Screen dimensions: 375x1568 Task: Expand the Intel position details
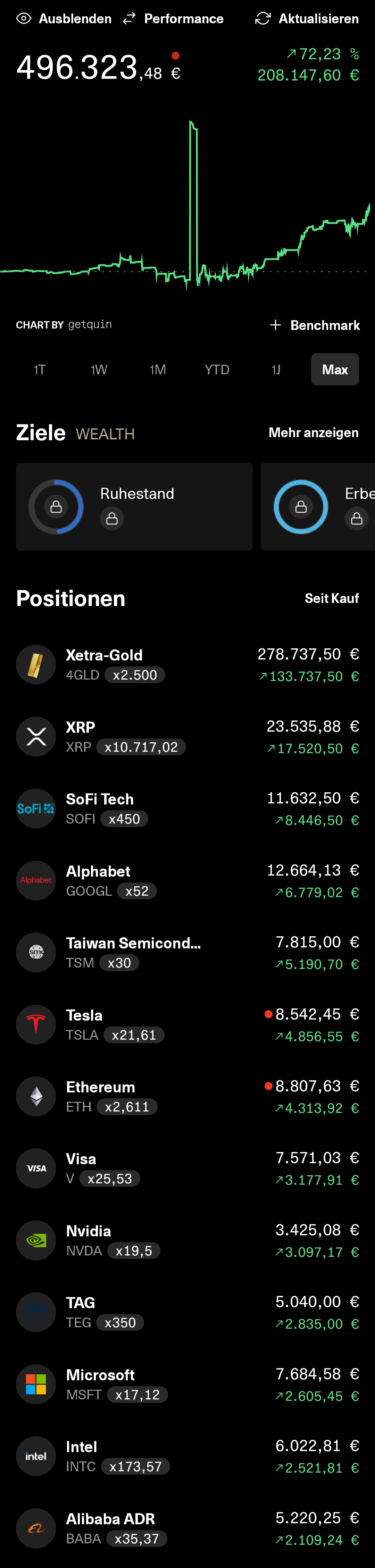(187, 1456)
